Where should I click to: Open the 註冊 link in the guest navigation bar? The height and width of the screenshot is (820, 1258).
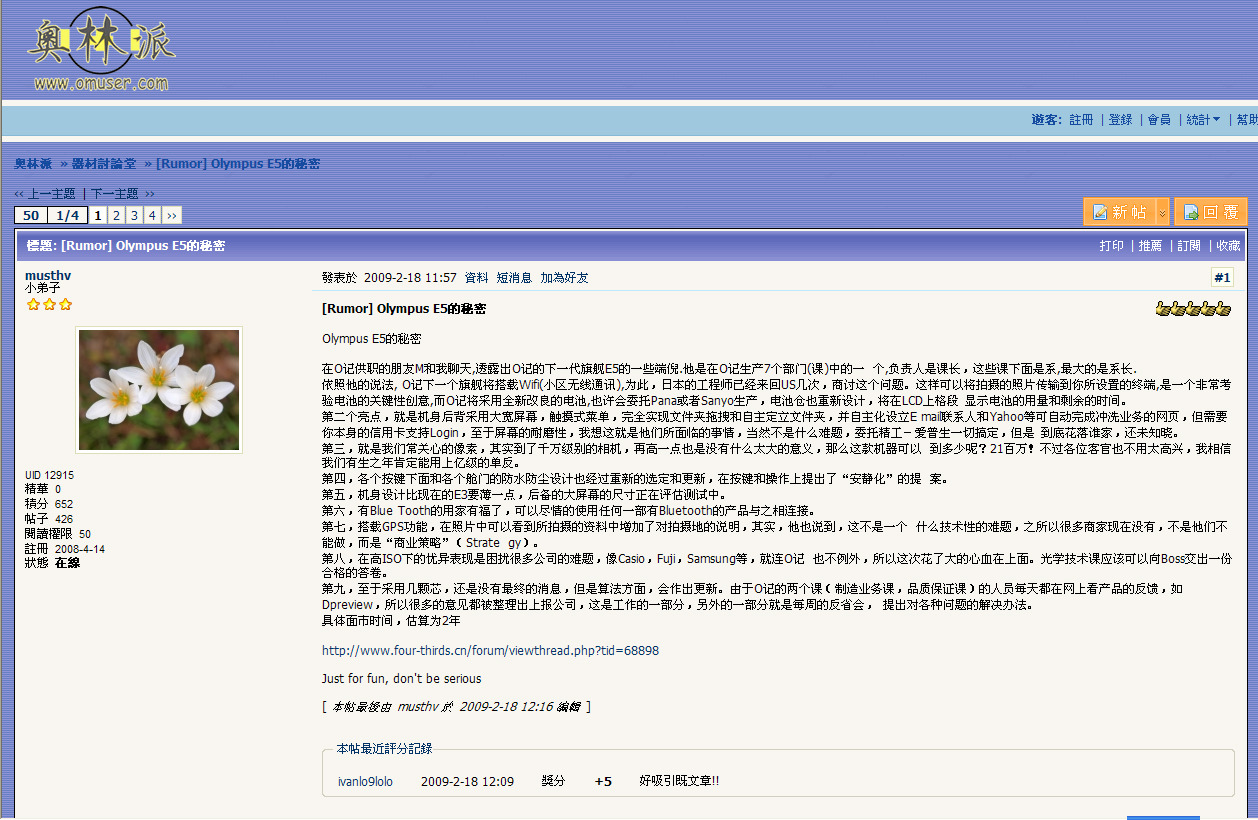pyautogui.click(x=1081, y=120)
